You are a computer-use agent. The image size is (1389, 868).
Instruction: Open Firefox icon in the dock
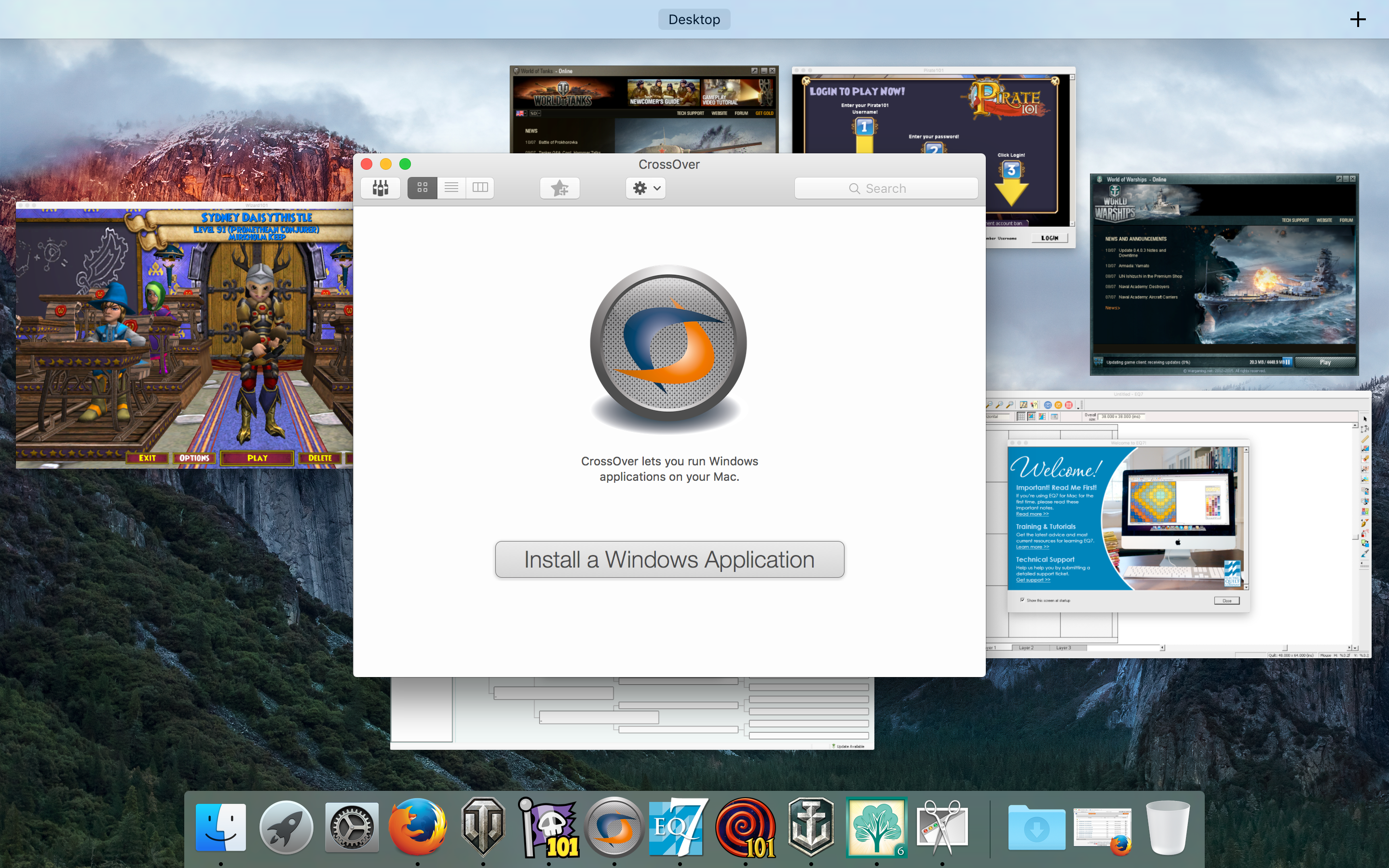(418, 826)
